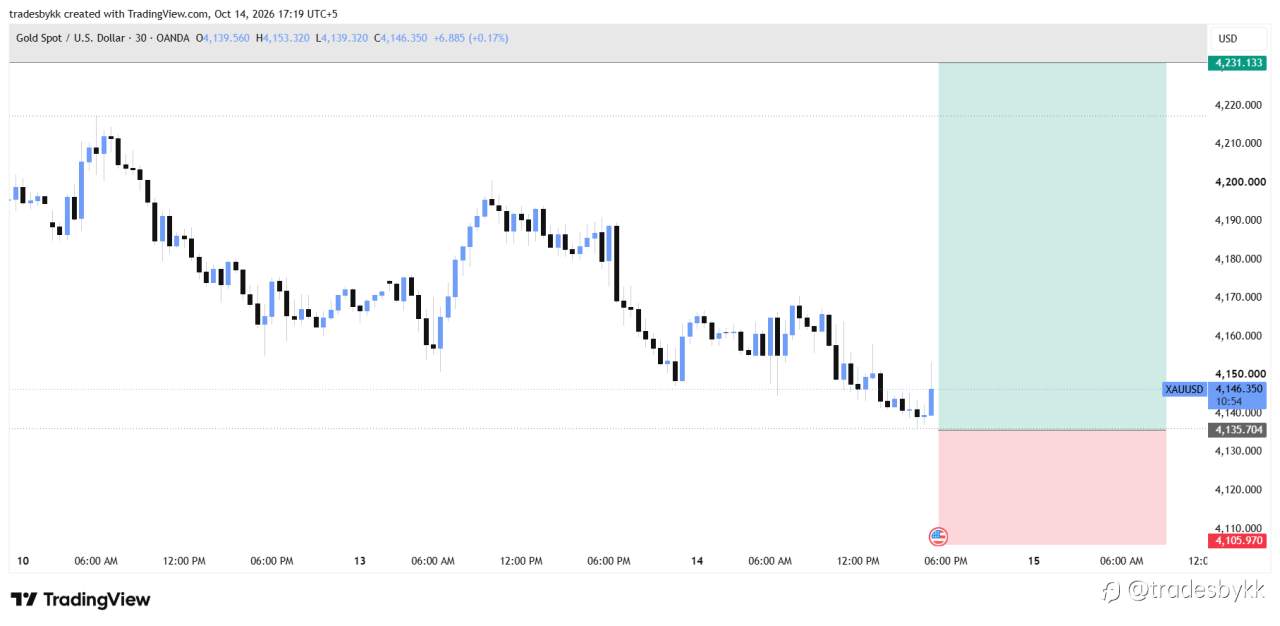This screenshot has height=626, width=1280.
Task: Click the US flag economic event icon
Action: click(x=938, y=536)
